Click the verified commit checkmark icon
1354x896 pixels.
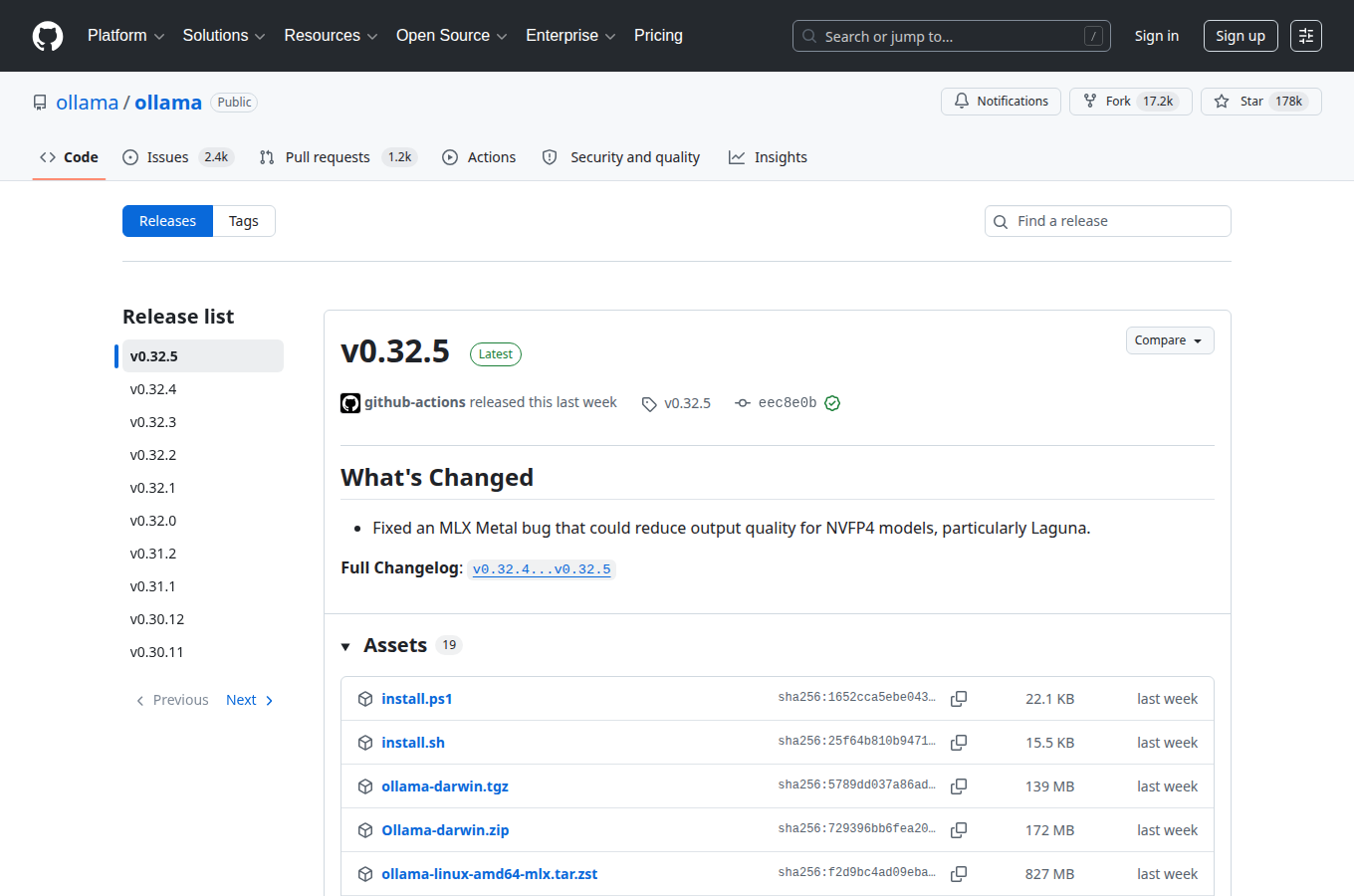(x=832, y=403)
